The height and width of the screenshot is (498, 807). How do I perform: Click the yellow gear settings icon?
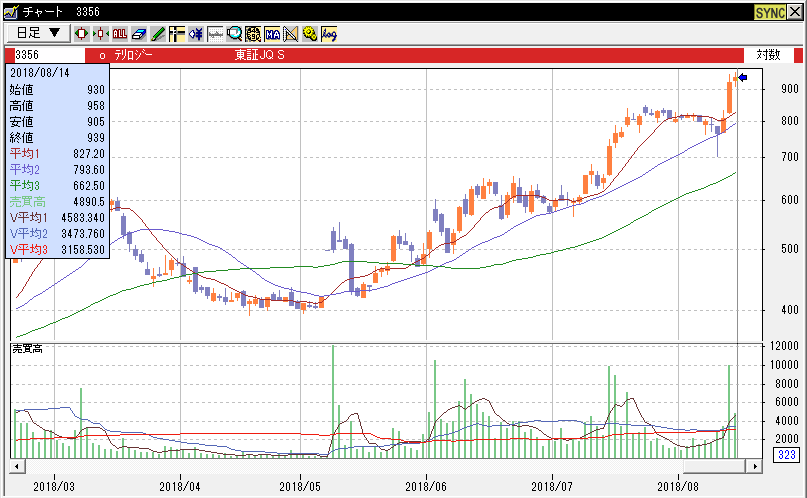point(310,33)
